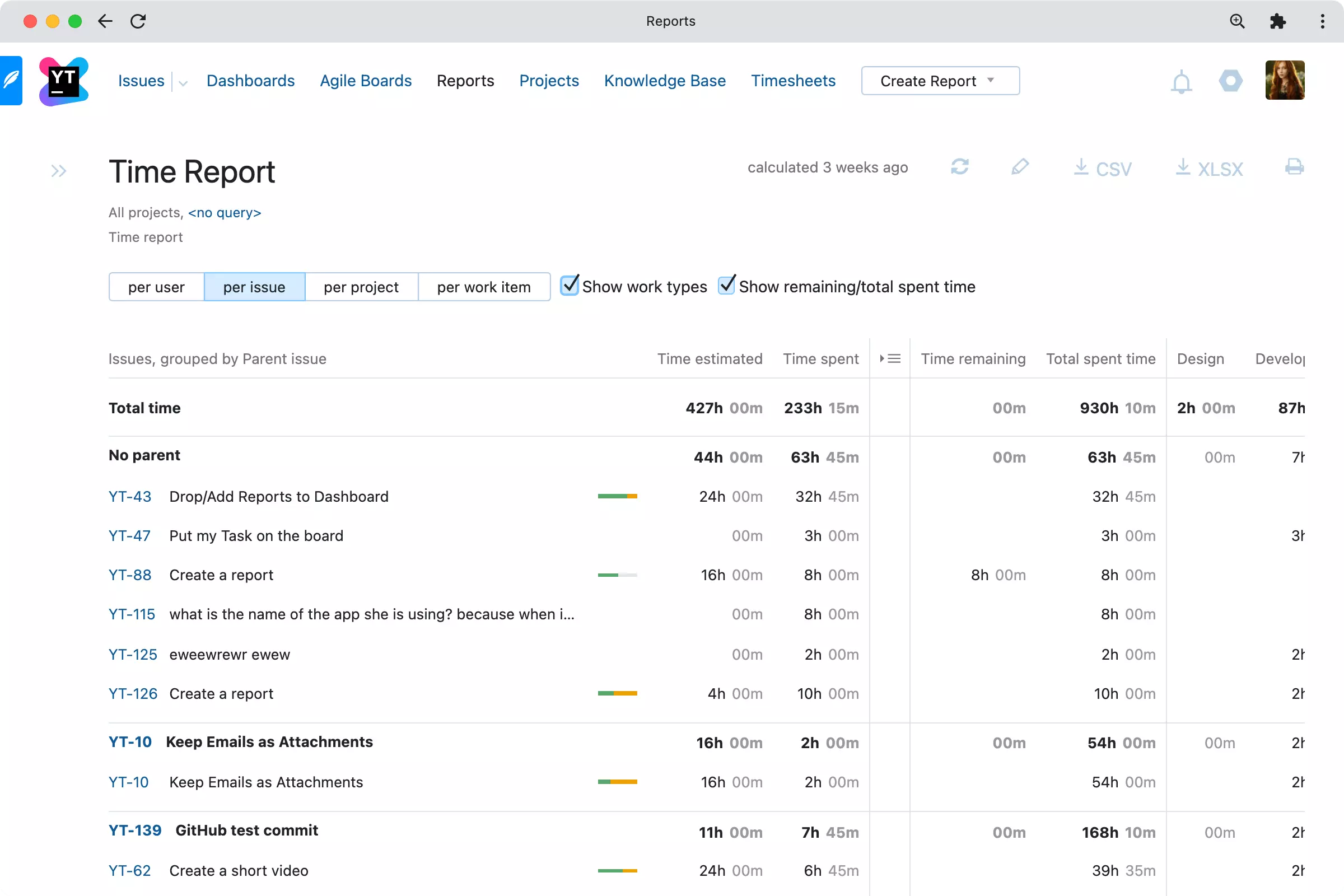Enable the per user grouping tab
Viewport: 1344px width, 896px height.
coord(156,287)
